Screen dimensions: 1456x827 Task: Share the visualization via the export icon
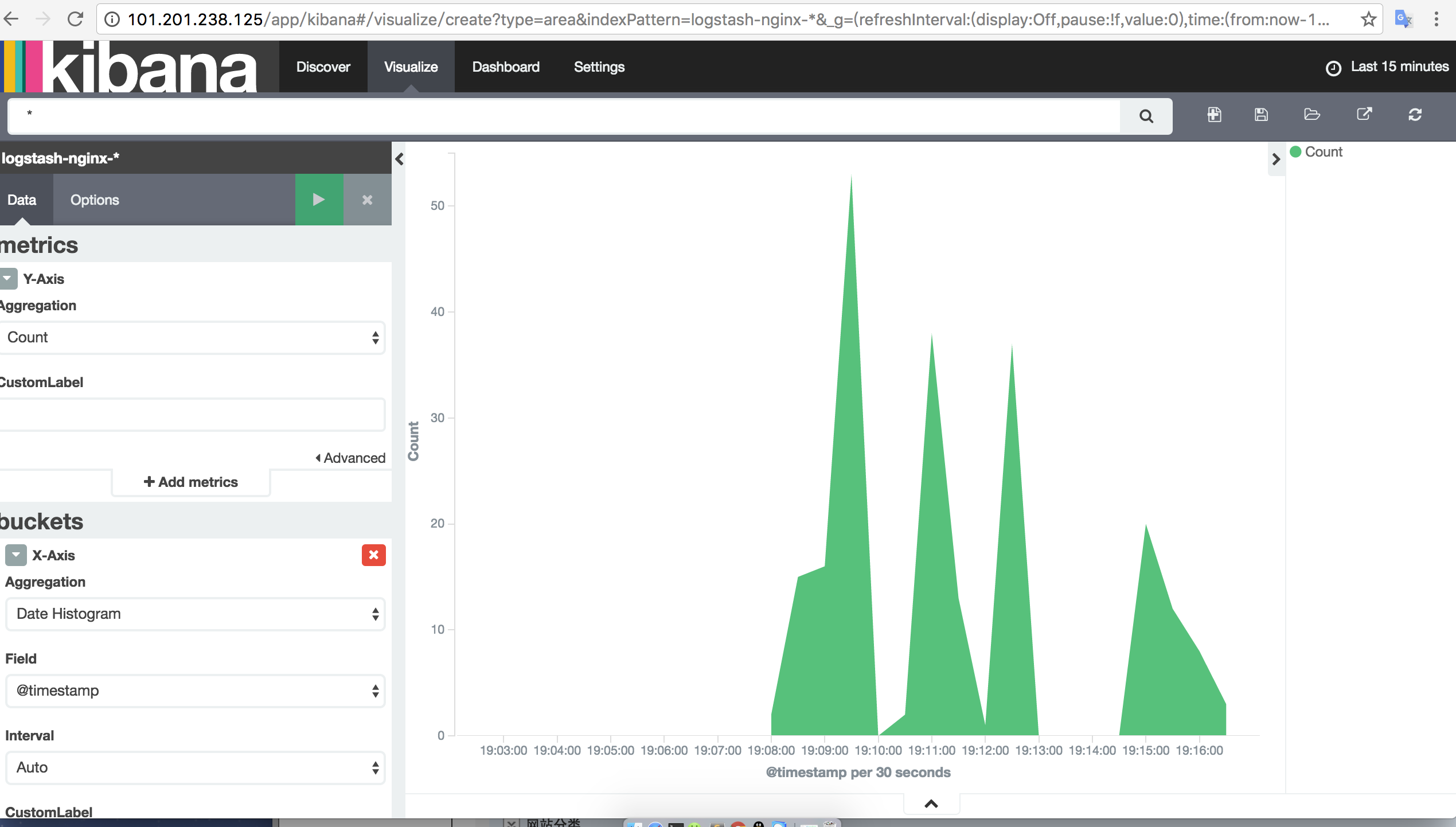[1364, 115]
